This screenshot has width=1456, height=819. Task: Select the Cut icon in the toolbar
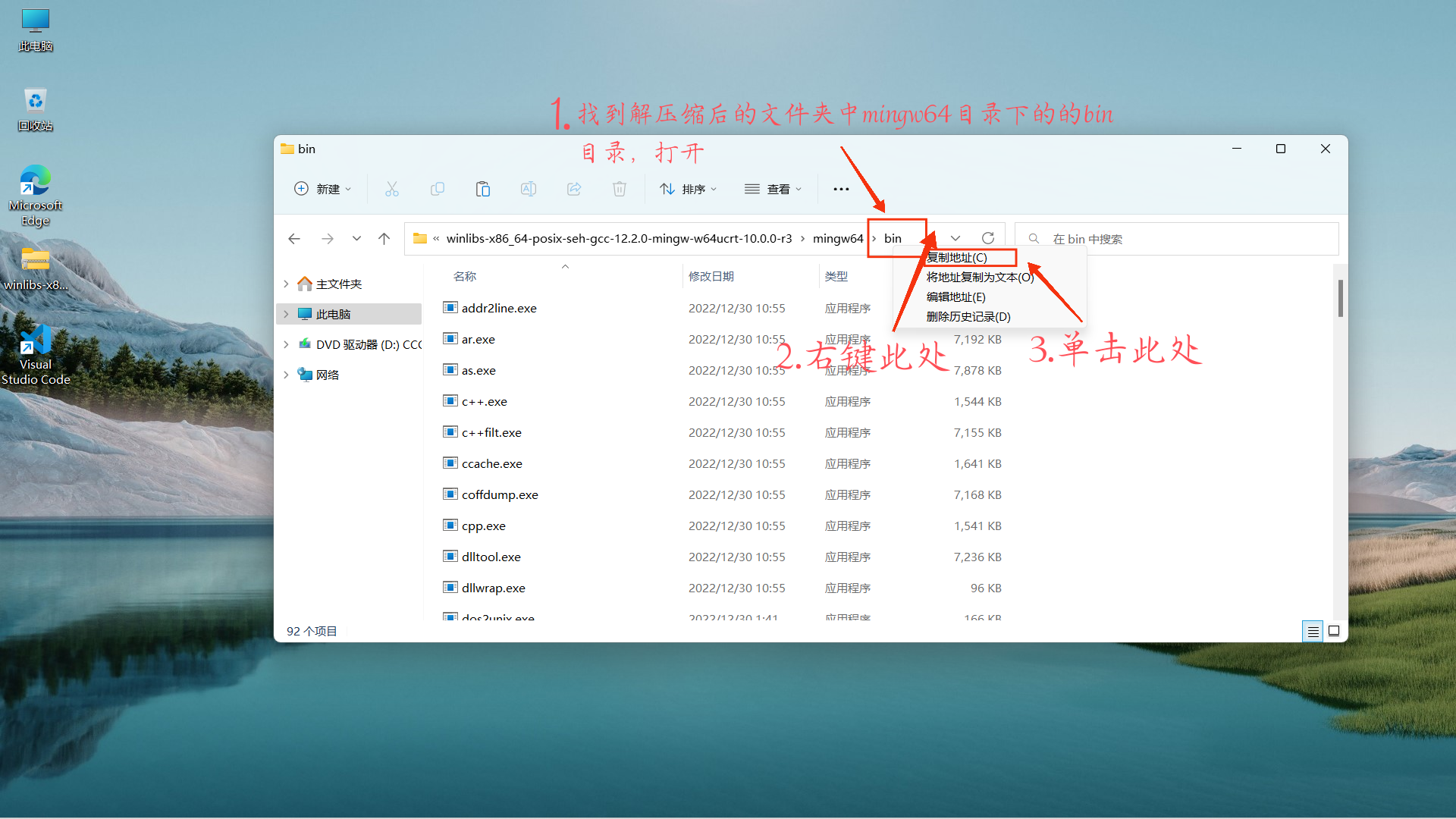pos(392,189)
